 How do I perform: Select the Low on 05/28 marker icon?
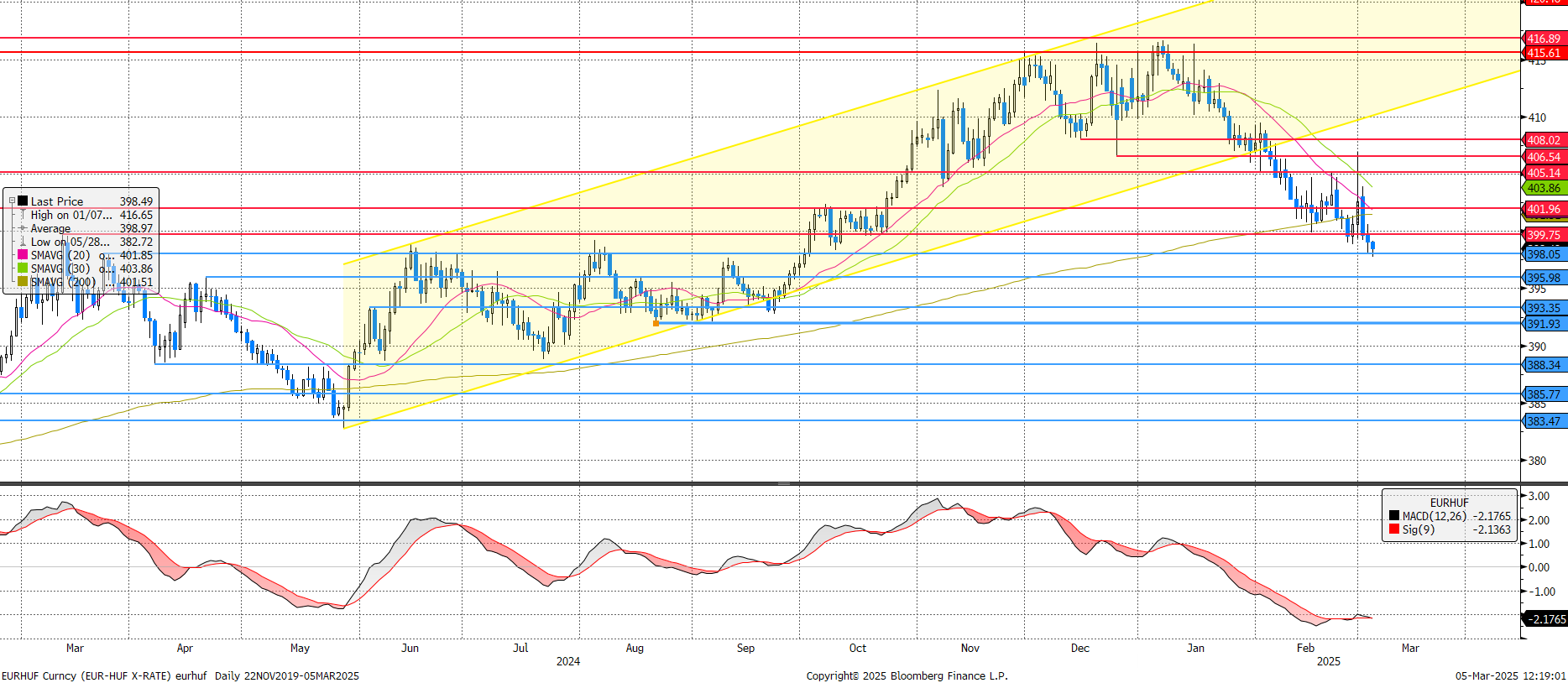(x=23, y=242)
